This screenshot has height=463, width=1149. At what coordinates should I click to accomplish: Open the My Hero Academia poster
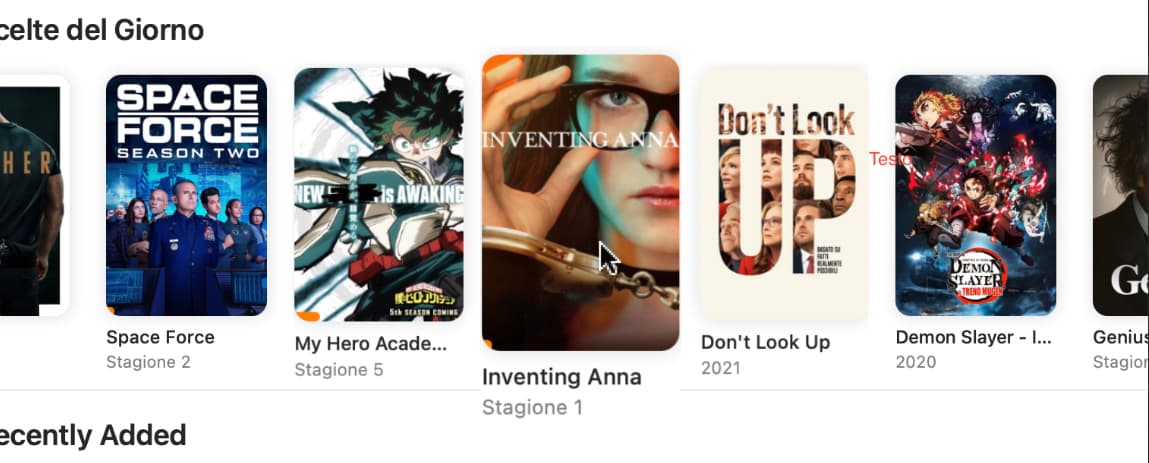pyautogui.click(x=379, y=194)
